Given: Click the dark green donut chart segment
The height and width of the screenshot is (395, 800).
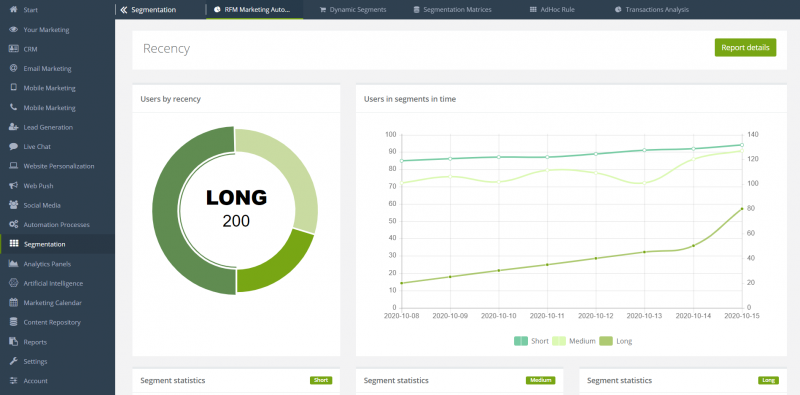Looking at the screenshot, I should click(166, 209).
